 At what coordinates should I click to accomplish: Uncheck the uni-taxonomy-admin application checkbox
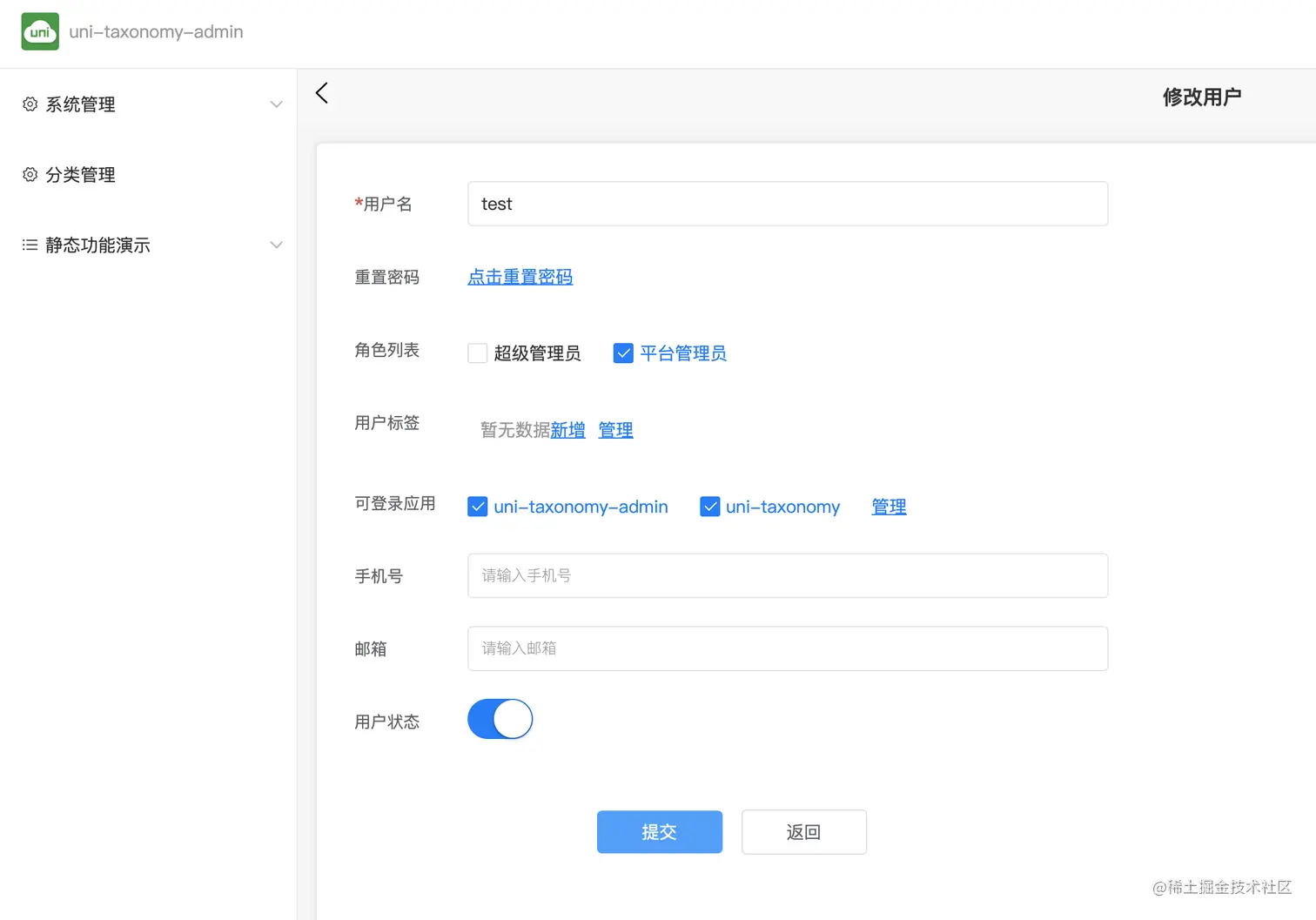[477, 506]
